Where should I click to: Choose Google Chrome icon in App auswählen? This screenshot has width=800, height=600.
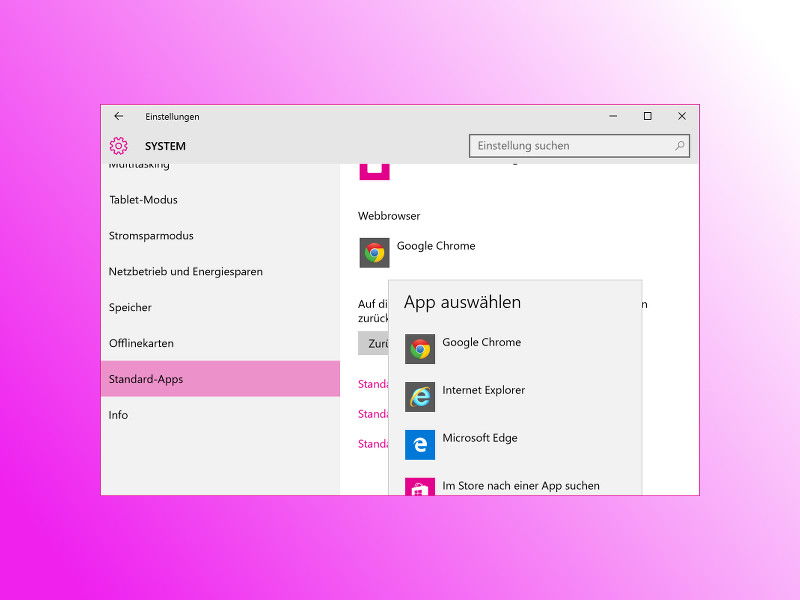pos(420,349)
